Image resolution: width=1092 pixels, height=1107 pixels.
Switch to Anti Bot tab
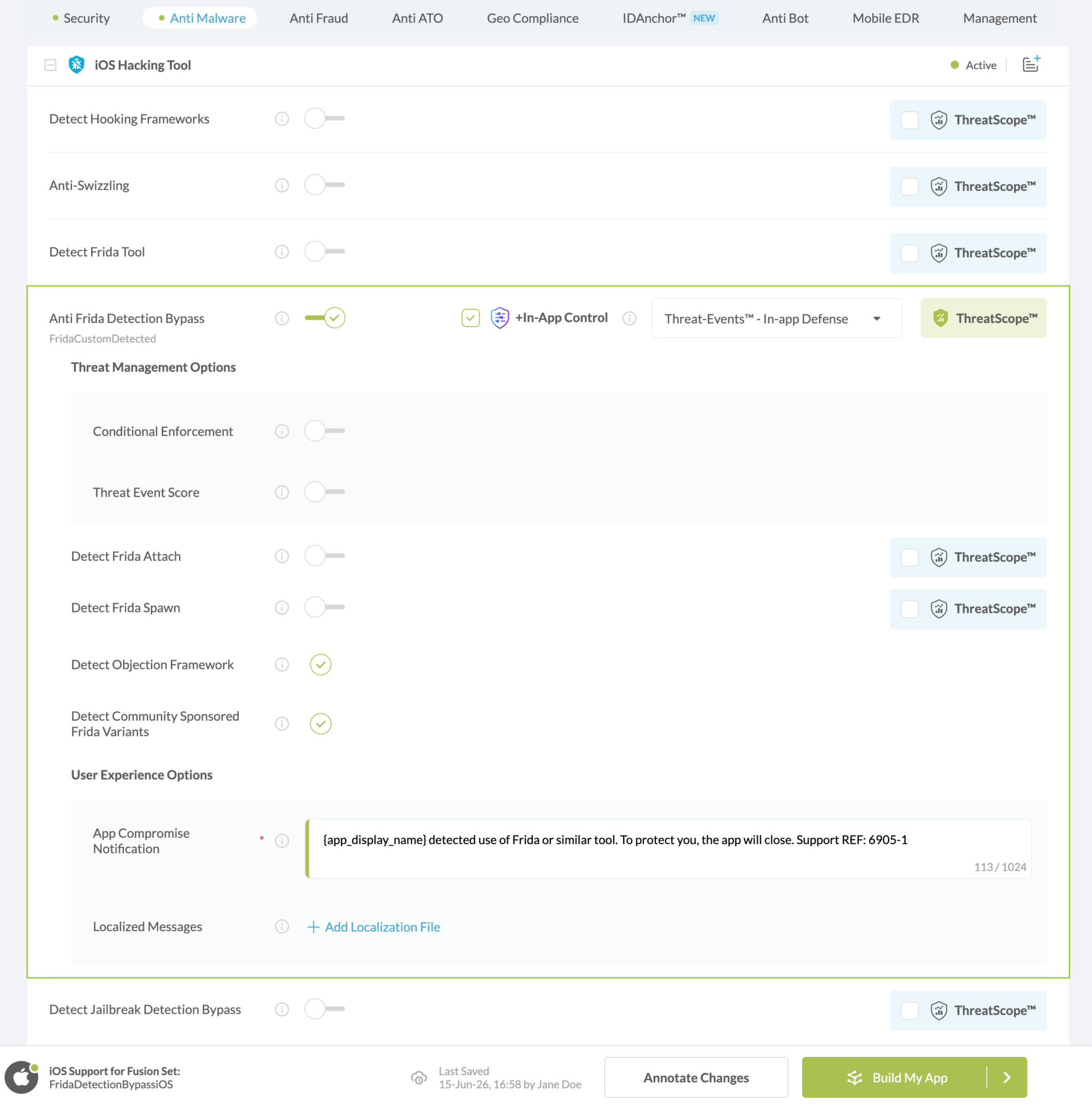pyautogui.click(x=785, y=18)
